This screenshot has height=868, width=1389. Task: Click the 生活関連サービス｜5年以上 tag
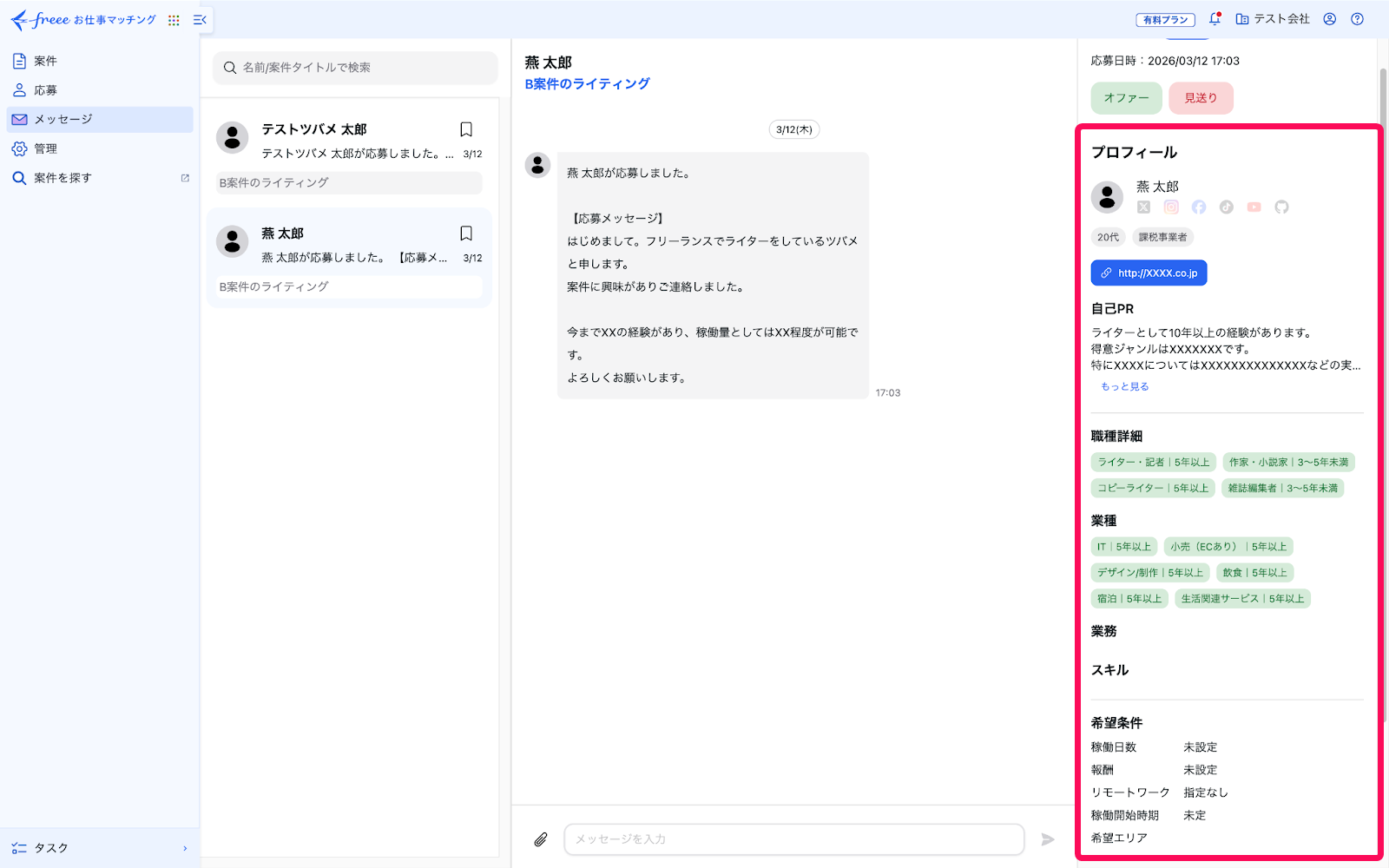point(1242,599)
